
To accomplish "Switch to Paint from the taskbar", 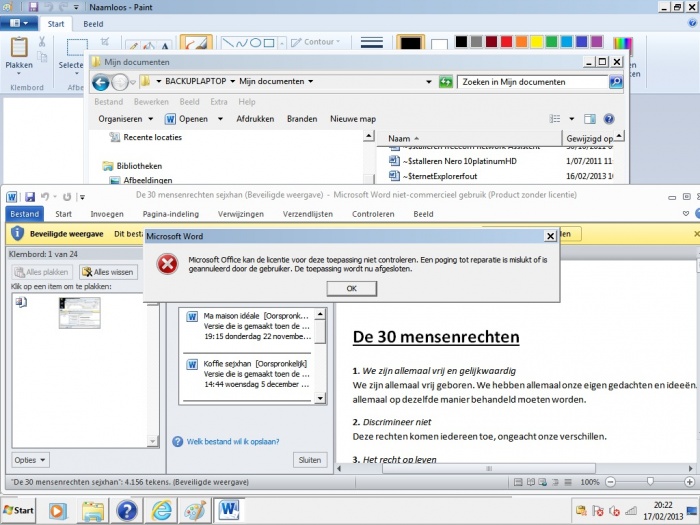I will point(195,511).
